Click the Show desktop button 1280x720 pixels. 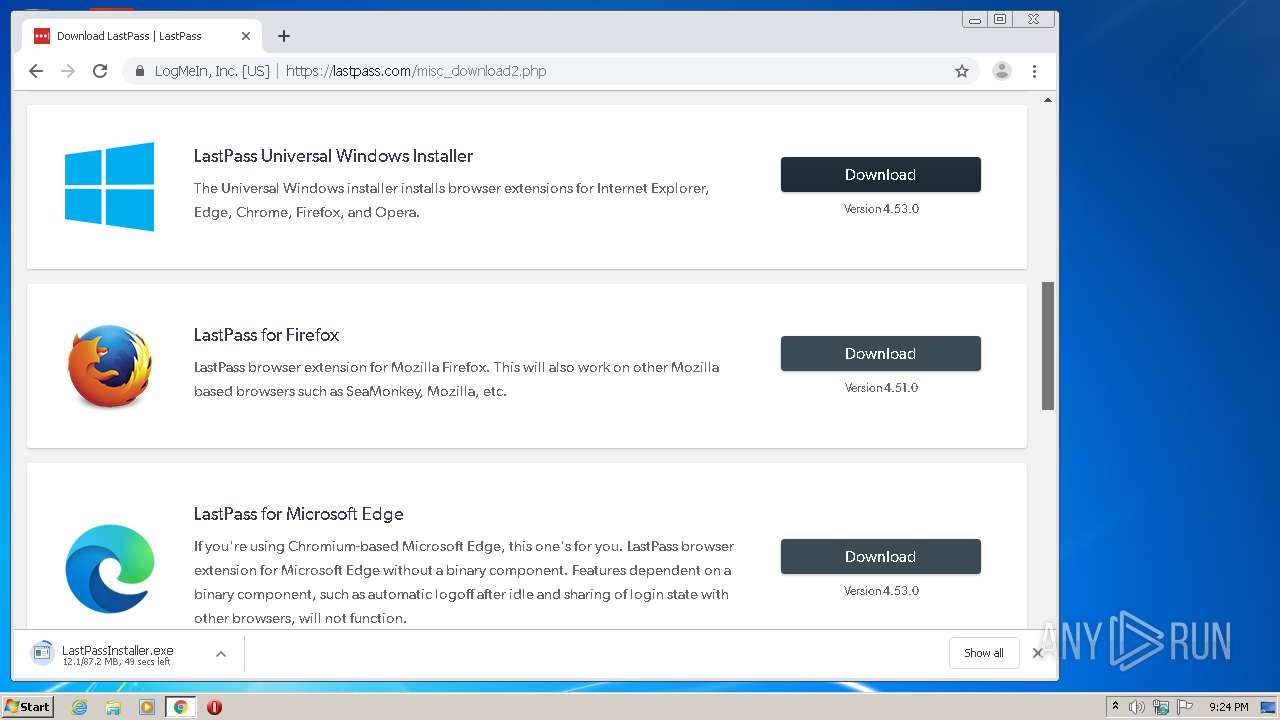pyautogui.click(x=1267, y=707)
